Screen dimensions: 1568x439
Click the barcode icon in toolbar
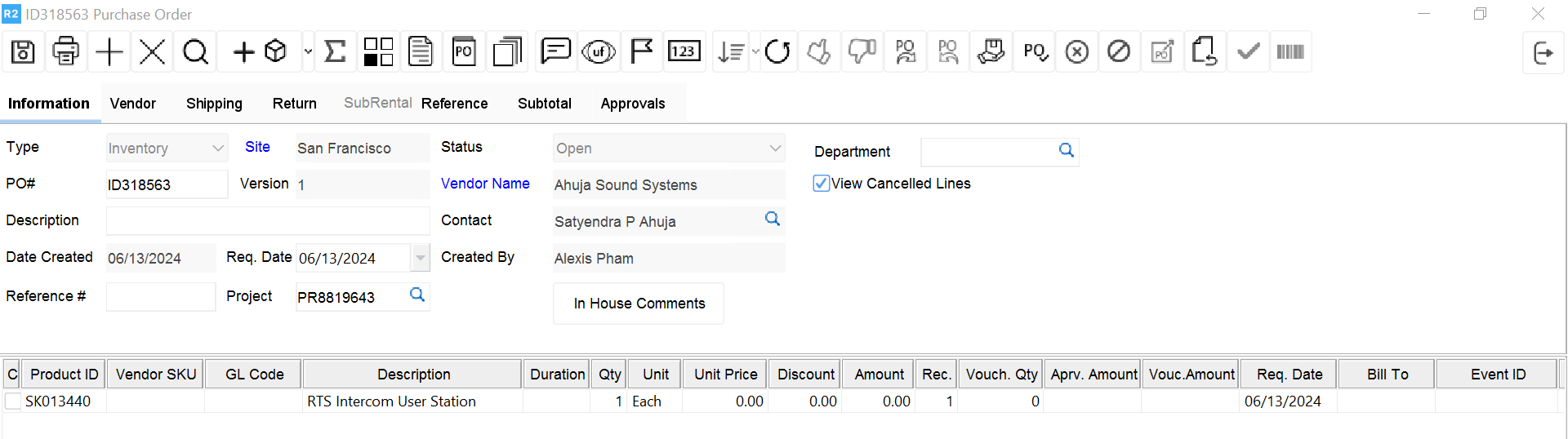[x=1290, y=52]
